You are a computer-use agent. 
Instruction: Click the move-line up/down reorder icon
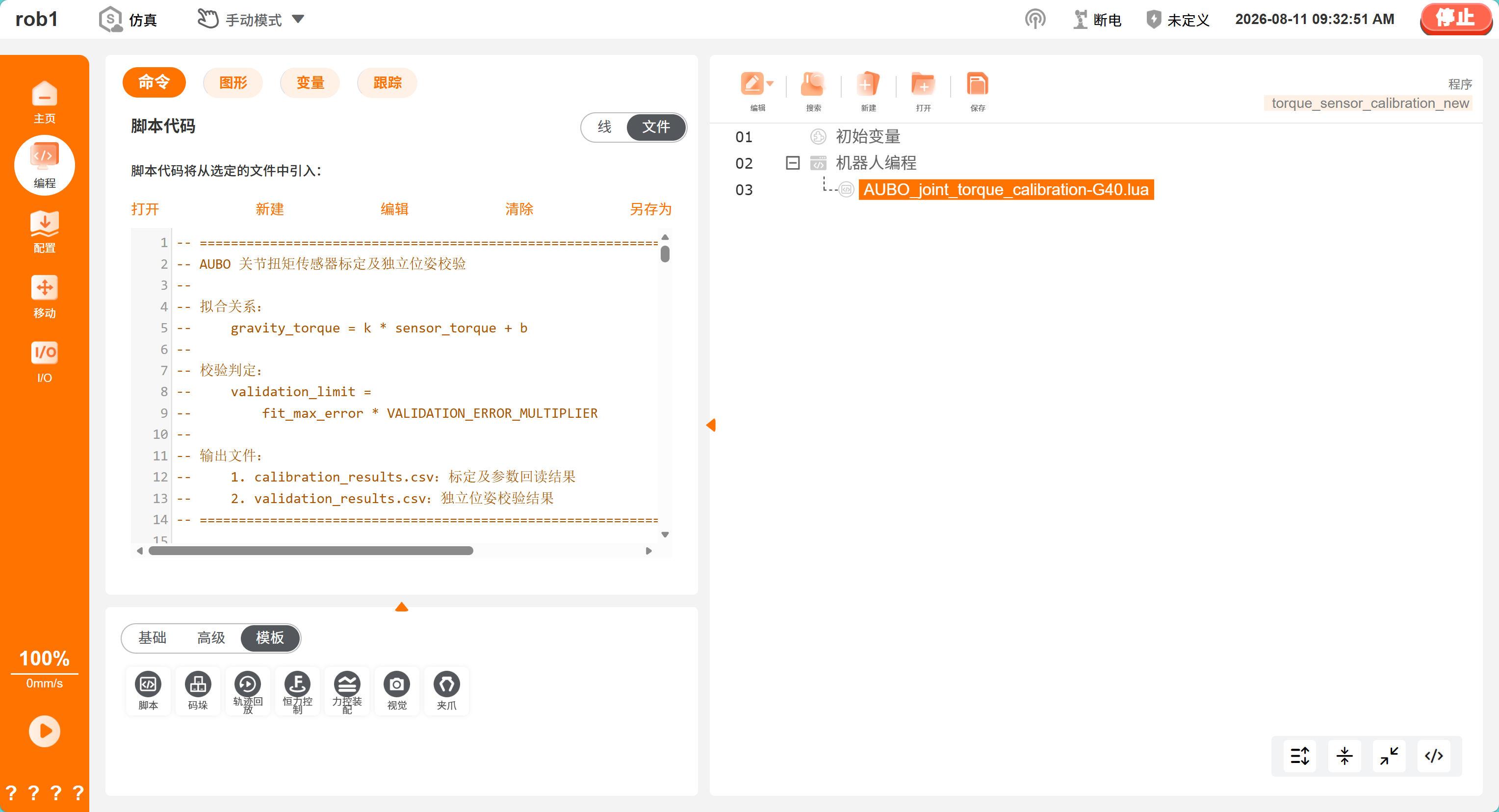[x=1299, y=756]
